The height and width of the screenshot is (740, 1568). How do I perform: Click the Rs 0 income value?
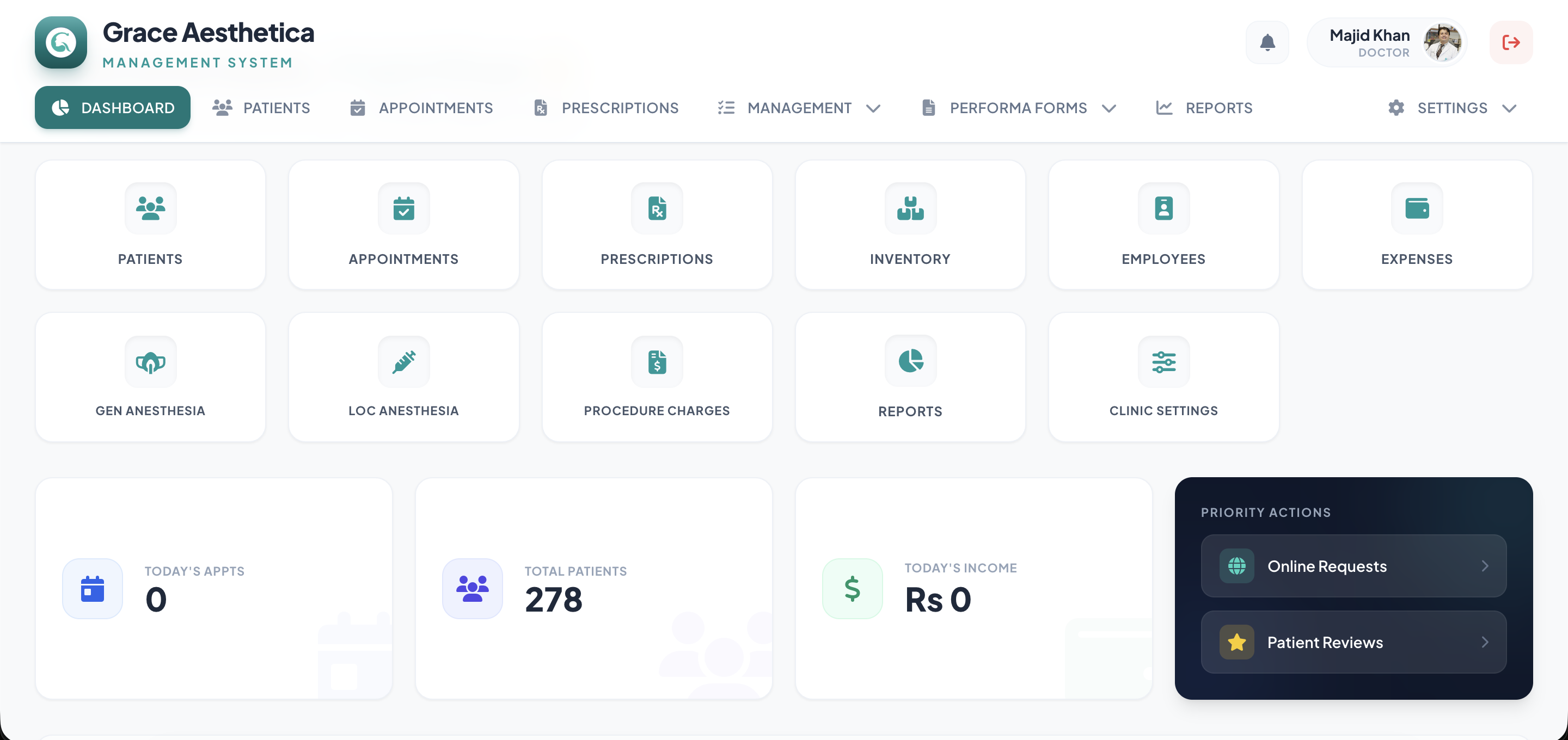click(938, 600)
